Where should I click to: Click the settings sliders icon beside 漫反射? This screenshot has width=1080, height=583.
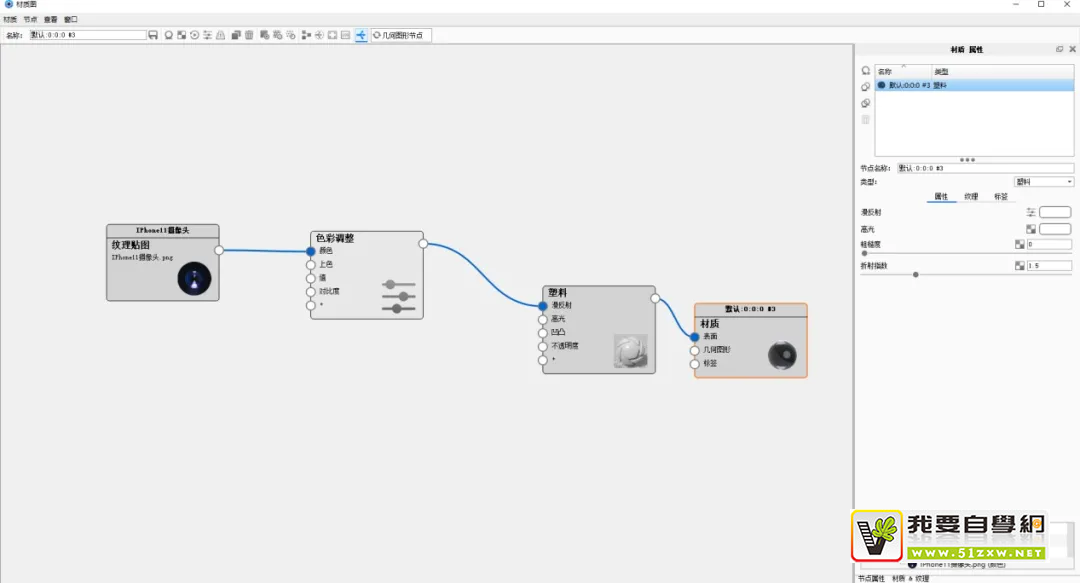[x=1031, y=212]
